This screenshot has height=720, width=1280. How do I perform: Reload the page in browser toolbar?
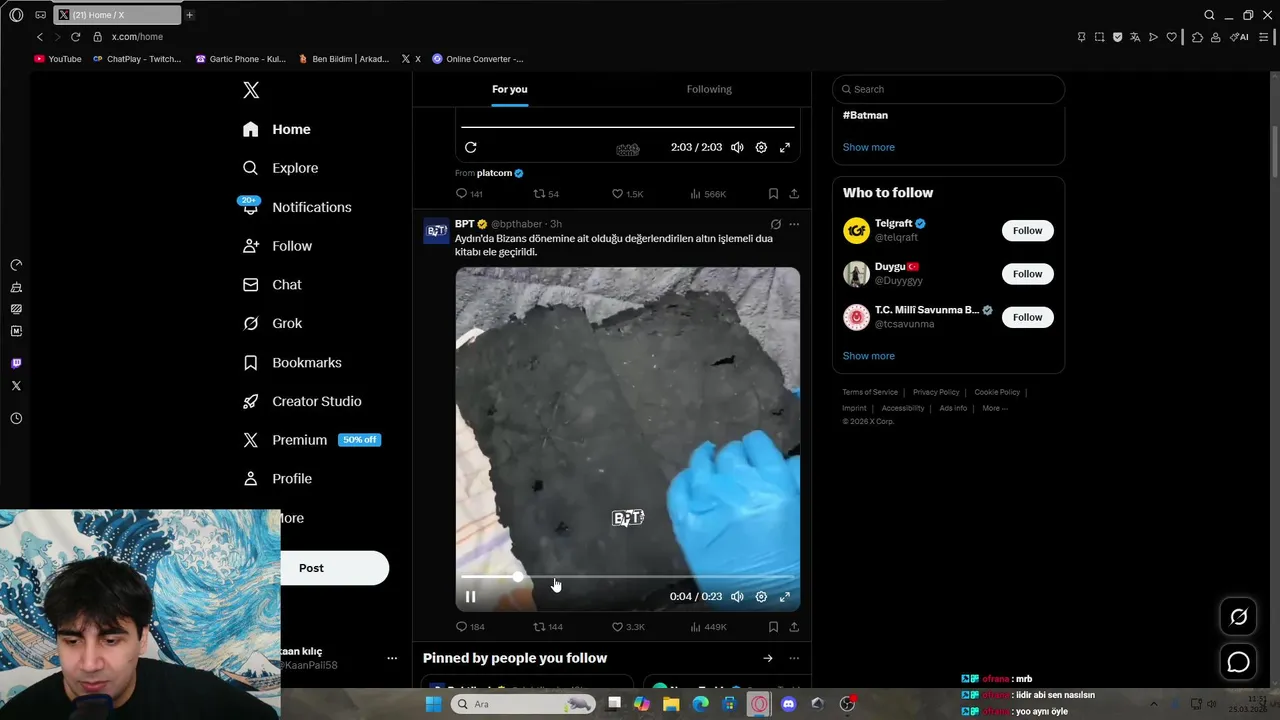coord(75,37)
